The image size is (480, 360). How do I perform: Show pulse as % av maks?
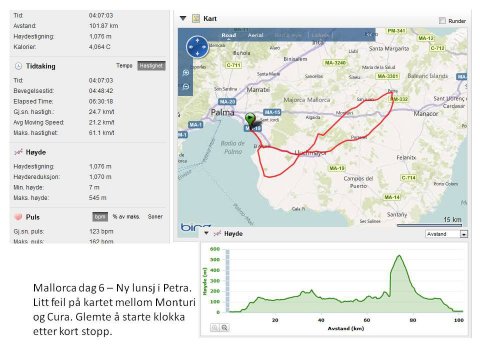pyautogui.click(x=126, y=217)
